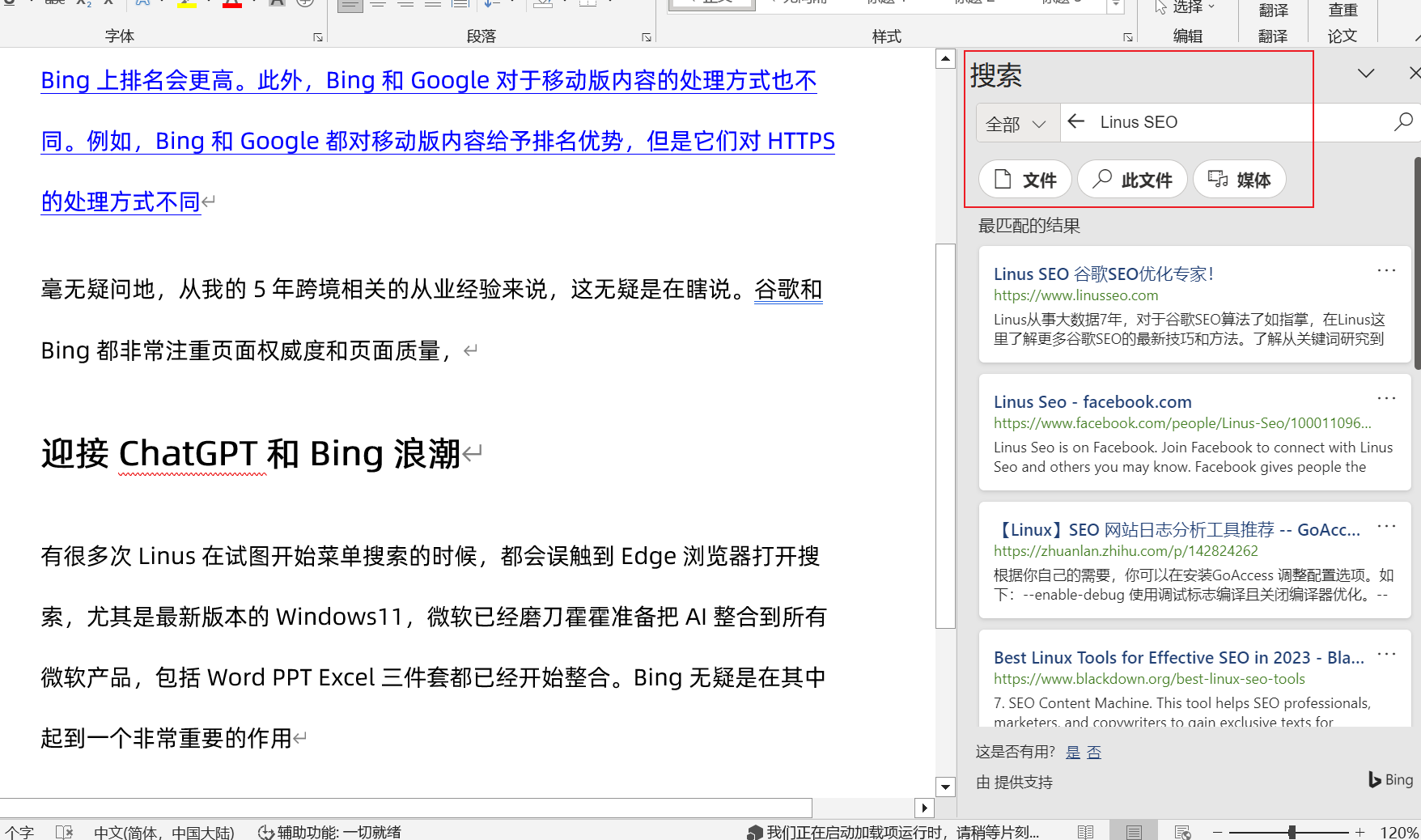Select Read Mode icon in status bar
Screen dimensions: 1421x840
click(x=1085, y=831)
